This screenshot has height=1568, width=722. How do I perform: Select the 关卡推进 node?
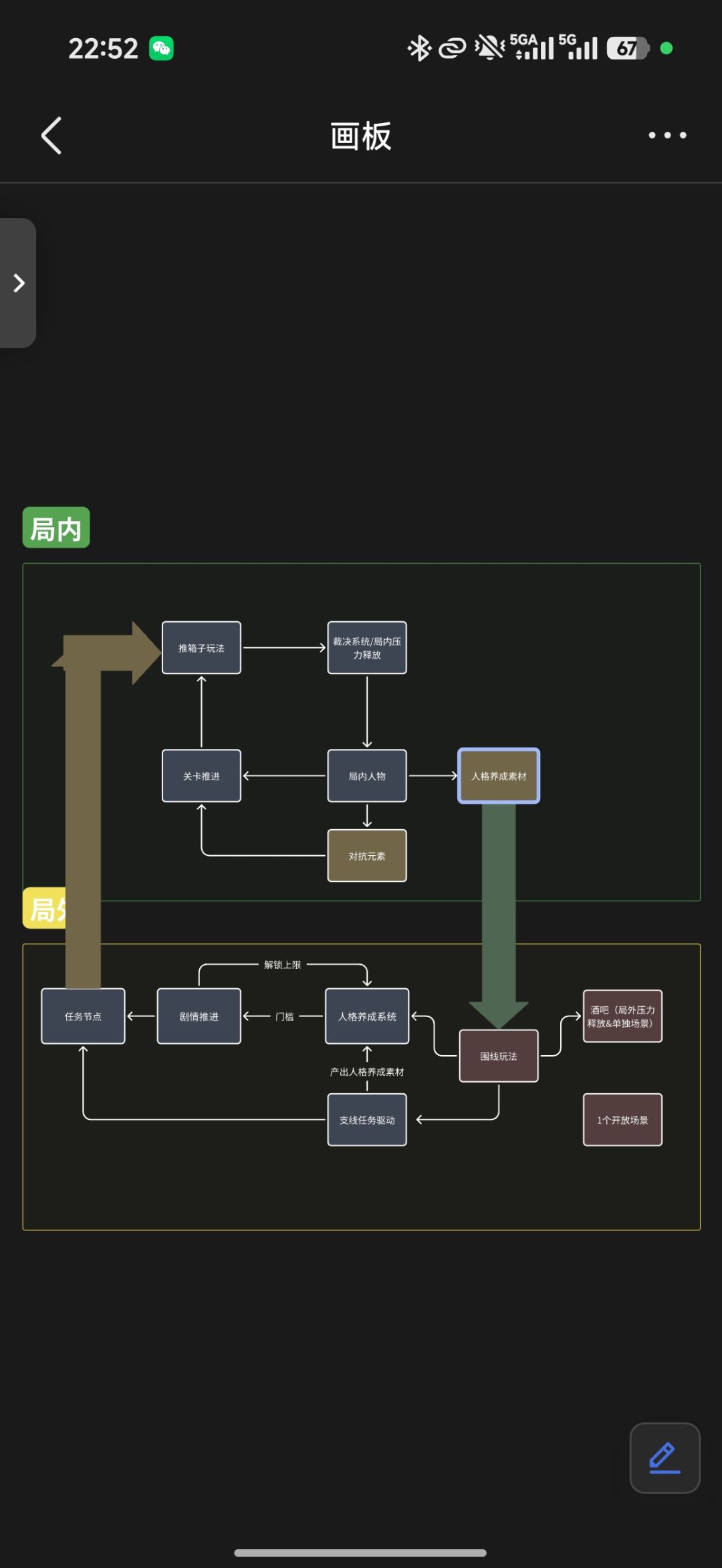[201, 776]
